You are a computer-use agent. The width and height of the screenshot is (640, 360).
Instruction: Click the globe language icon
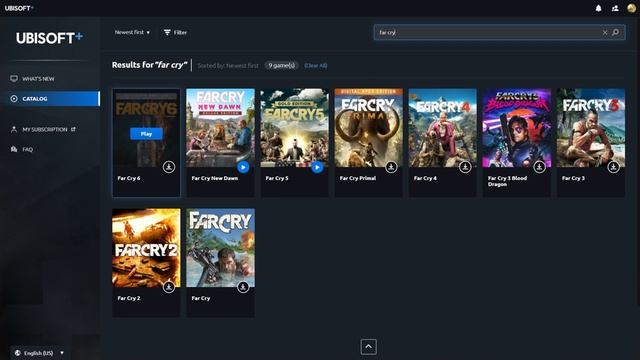click(18, 353)
